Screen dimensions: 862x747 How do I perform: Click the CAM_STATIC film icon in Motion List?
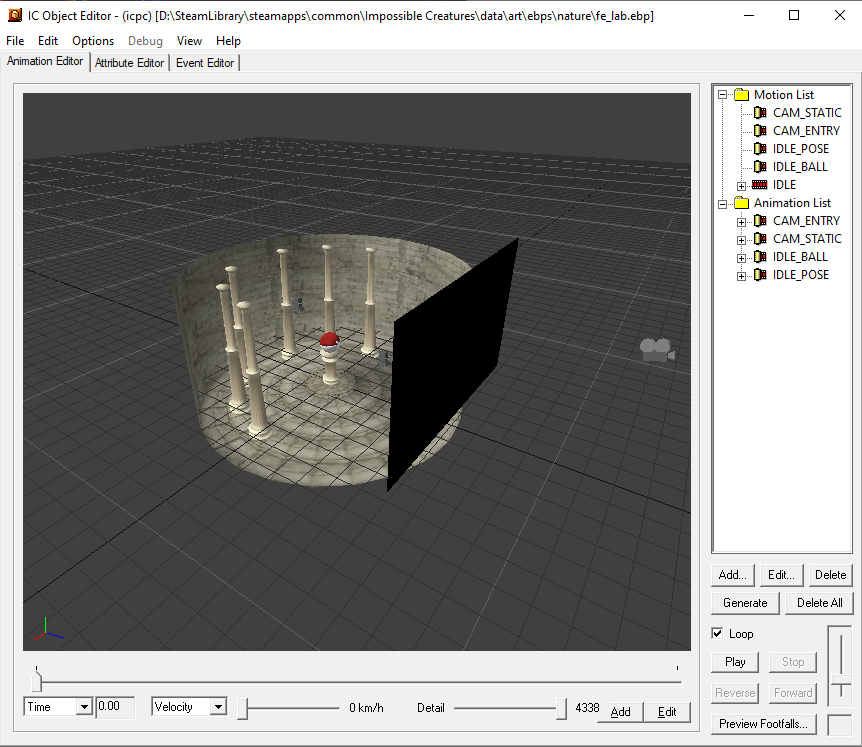tap(760, 113)
